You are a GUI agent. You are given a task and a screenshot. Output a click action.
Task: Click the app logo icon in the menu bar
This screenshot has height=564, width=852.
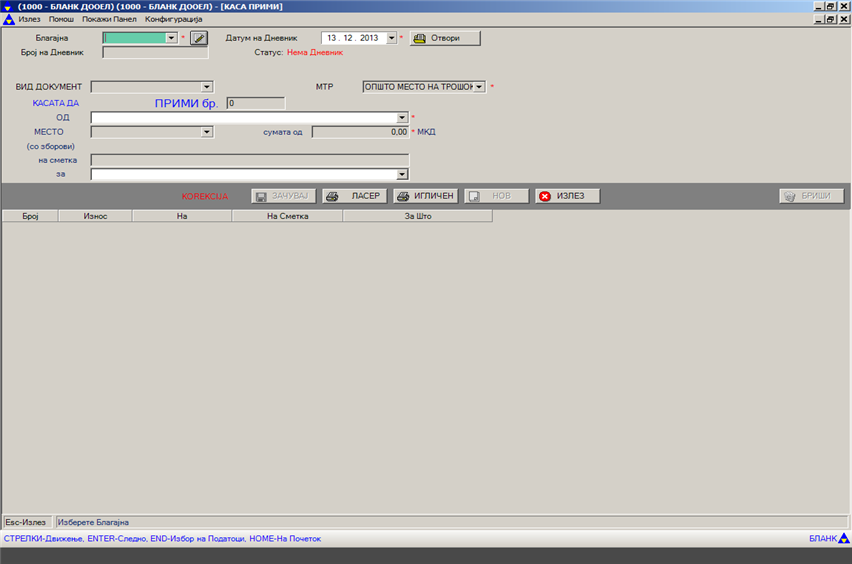tap(8, 19)
